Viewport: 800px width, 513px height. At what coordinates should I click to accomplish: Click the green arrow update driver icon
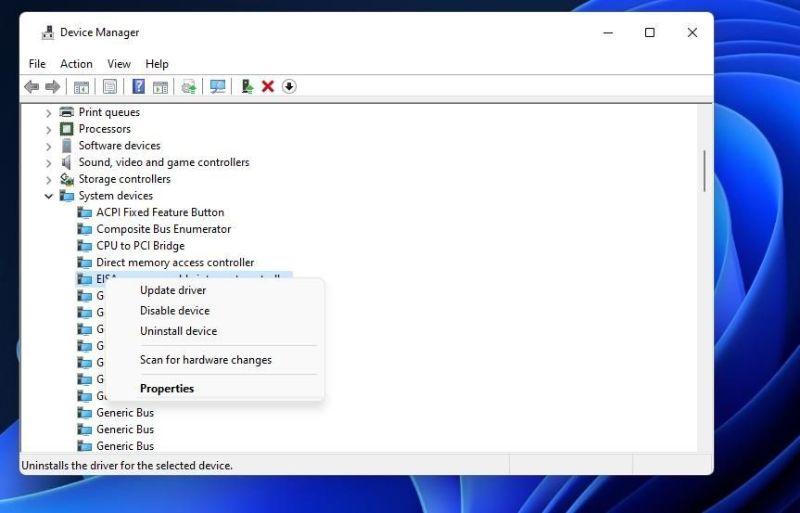point(247,87)
